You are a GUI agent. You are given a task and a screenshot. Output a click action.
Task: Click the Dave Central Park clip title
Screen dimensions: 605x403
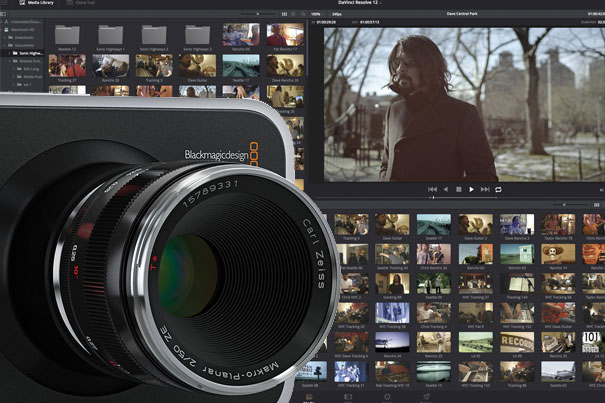(462, 14)
